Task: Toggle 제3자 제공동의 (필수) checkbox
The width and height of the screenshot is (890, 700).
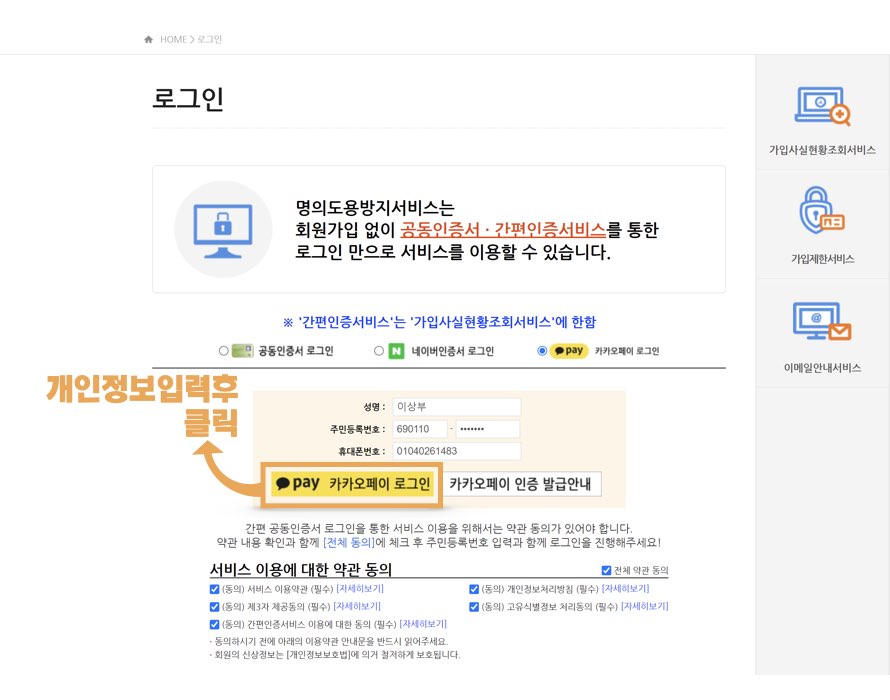Action: point(215,607)
